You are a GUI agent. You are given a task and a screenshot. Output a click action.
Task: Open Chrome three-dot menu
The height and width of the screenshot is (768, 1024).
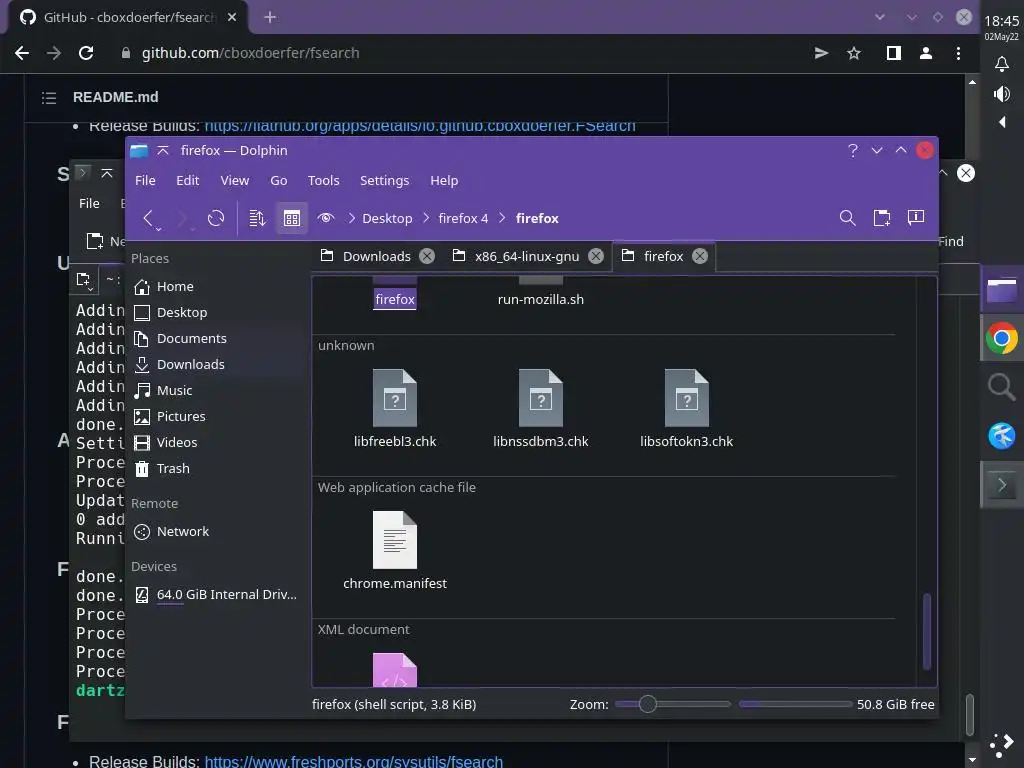click(x=958, y=53)
